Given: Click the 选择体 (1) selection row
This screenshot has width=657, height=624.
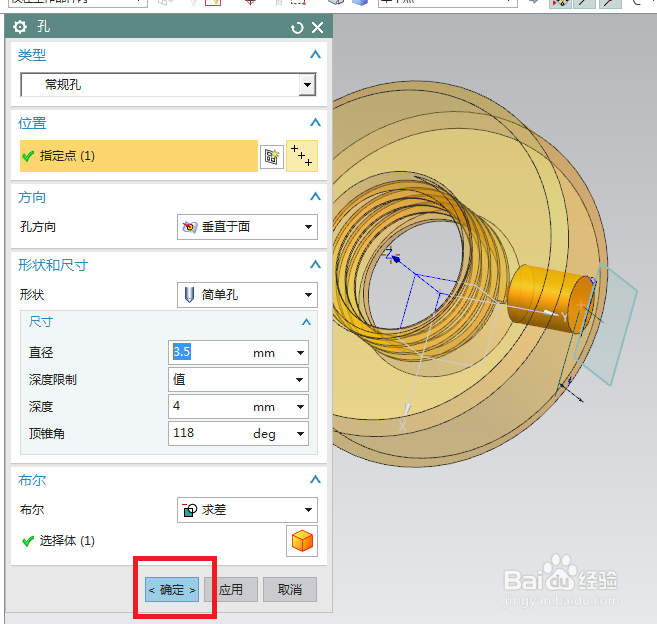Looking at the screenshot, I should [x=151, y=541].
